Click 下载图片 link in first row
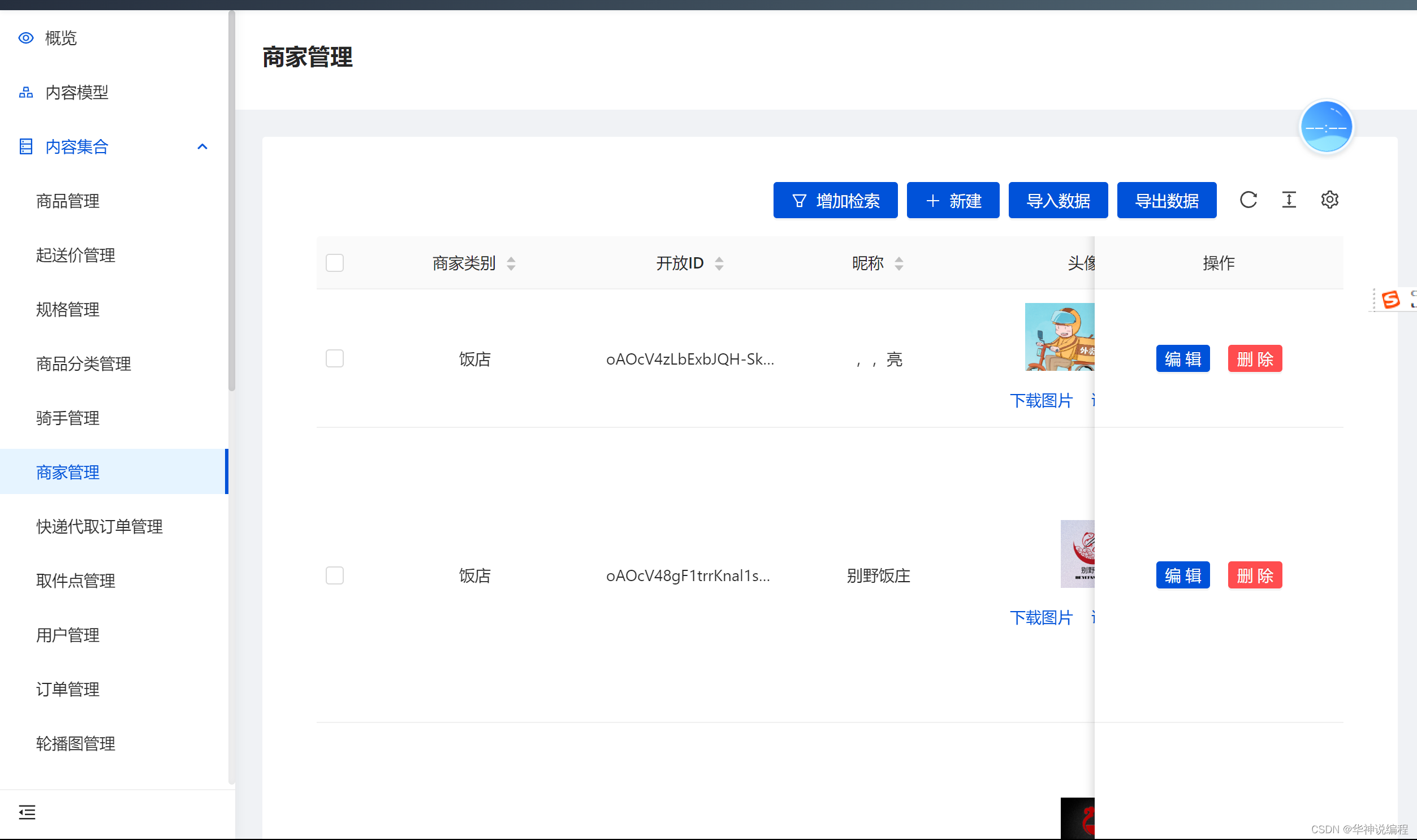The image size is (1417, 840). click(x=1040, y=400)
